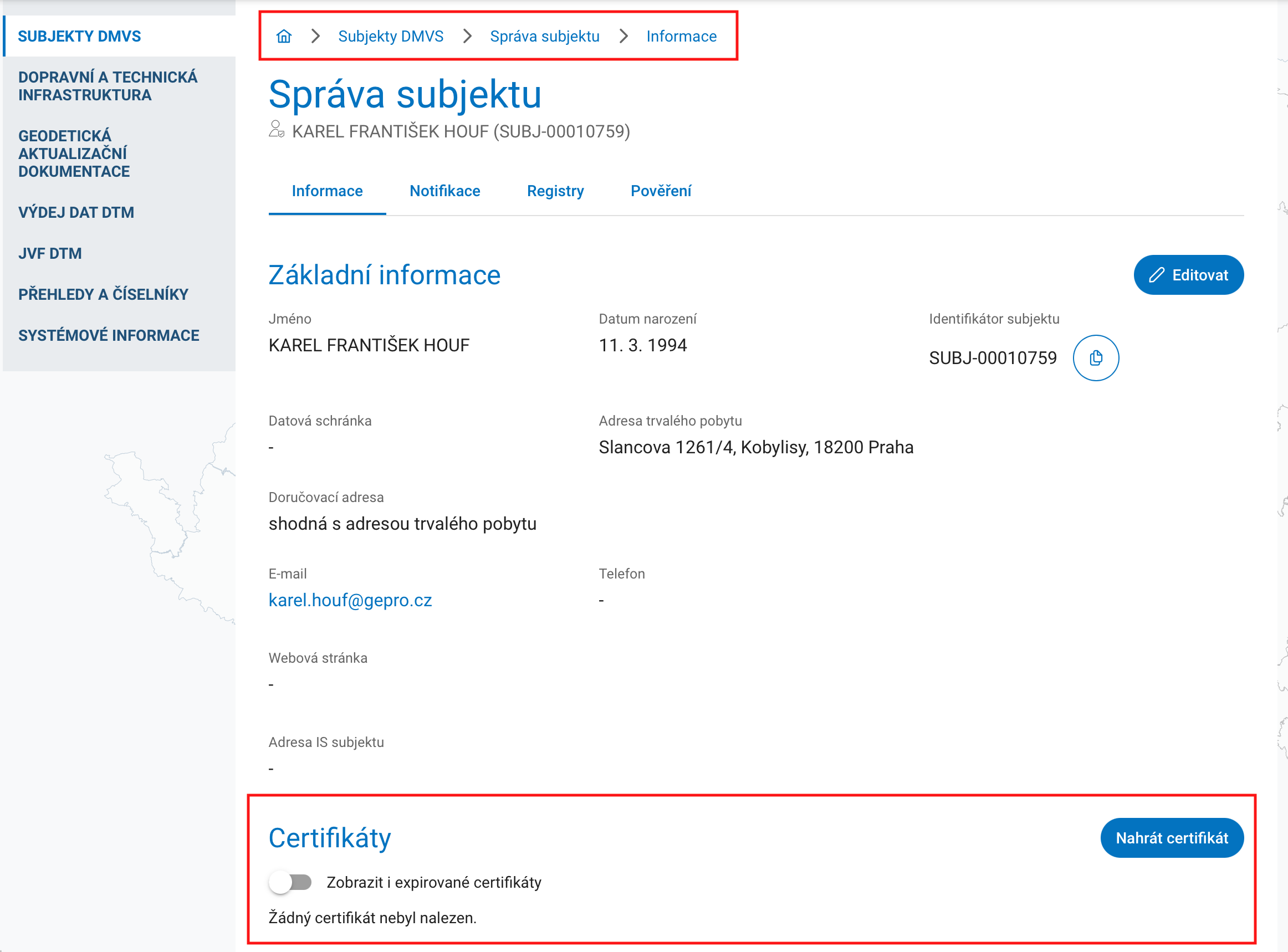Viewport: 1288px width, 952px height.
Task: Click the Editovat button
Action: (x=1188, y=275)
